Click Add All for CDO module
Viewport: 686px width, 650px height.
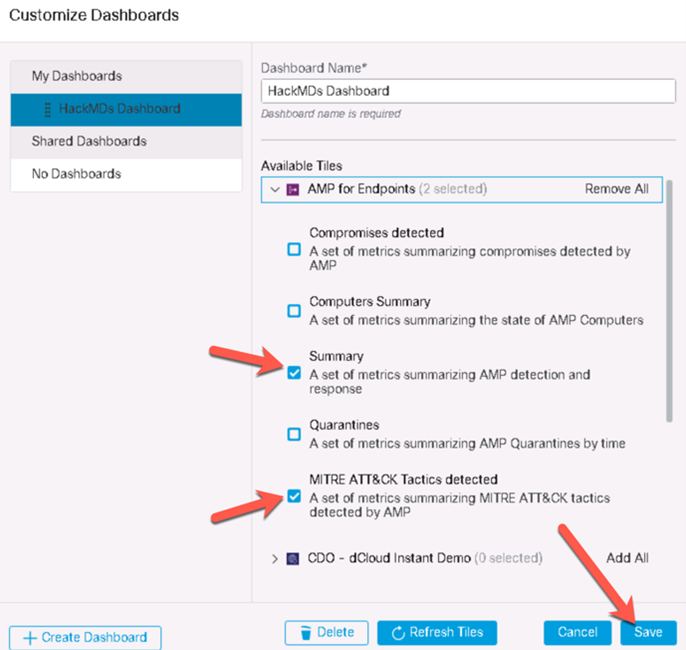627,558
